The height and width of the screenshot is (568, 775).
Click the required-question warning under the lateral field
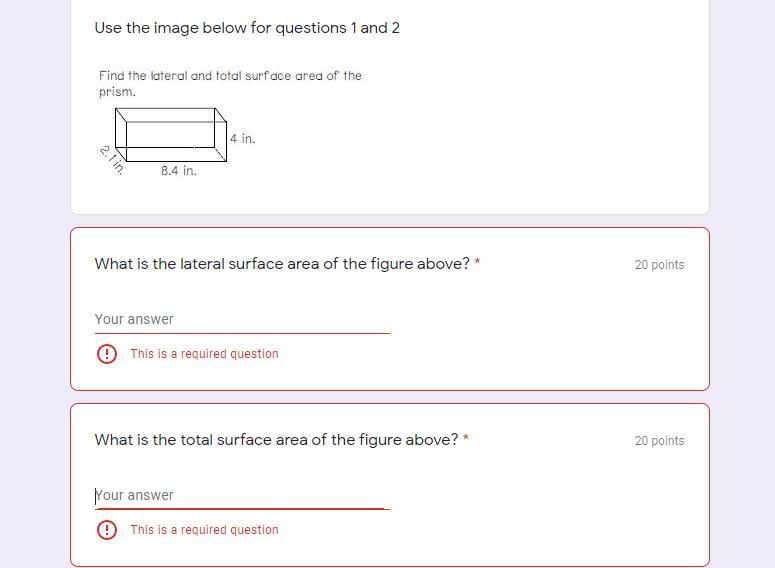pos(204,354)
